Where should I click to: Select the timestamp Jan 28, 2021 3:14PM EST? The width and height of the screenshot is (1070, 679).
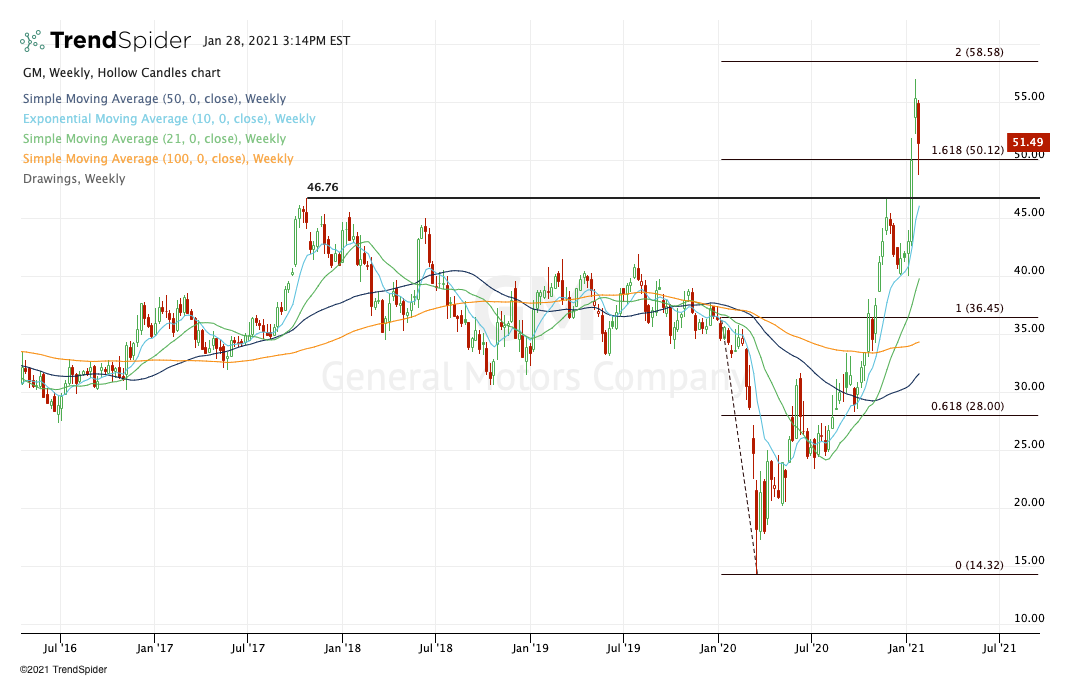[276, 41]
